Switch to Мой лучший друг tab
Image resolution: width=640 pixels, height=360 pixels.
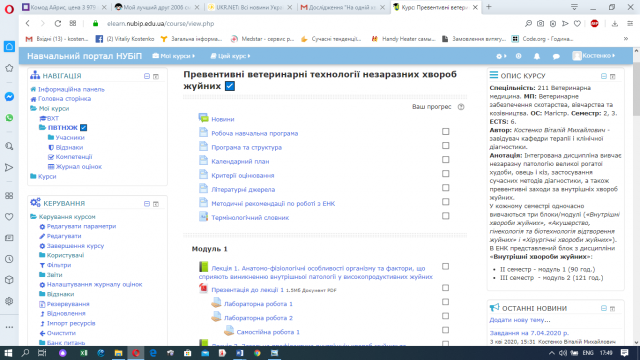tap(158, 7)
